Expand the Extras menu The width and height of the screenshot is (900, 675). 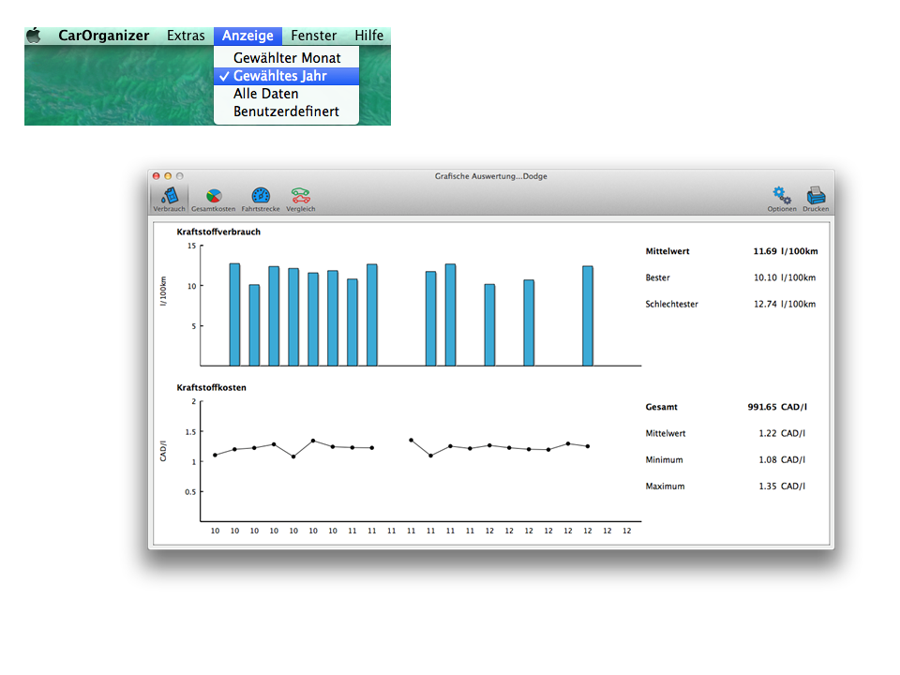coord(186,36)
